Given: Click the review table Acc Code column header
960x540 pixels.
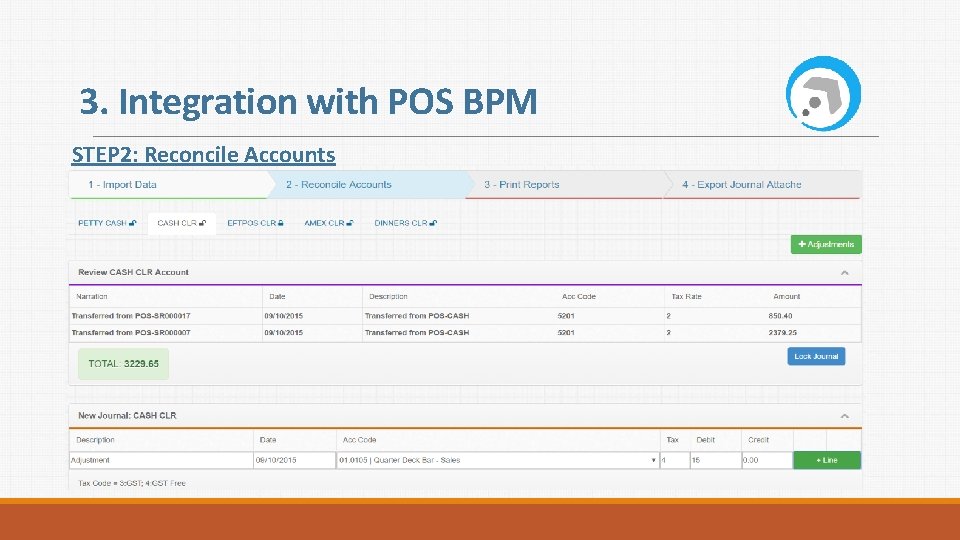Looking at the screenshot, I should click(579, 296).
